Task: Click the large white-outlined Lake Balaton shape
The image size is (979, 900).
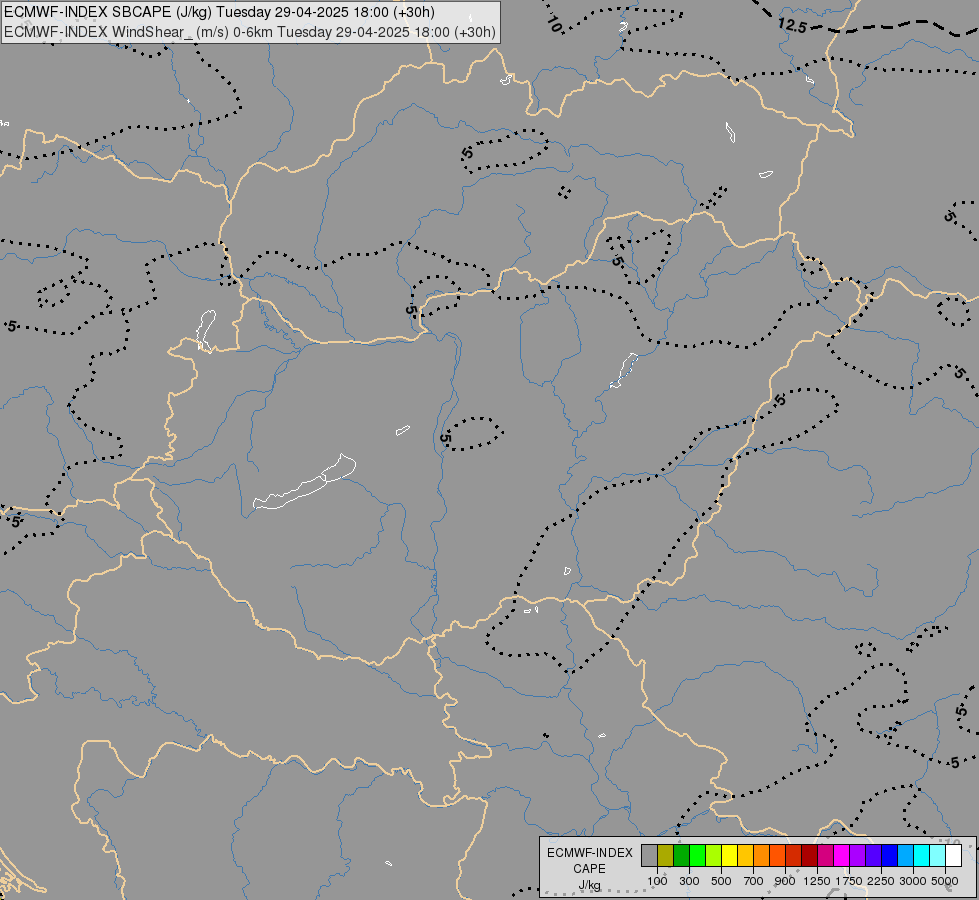Action: (x=305, y=483)
